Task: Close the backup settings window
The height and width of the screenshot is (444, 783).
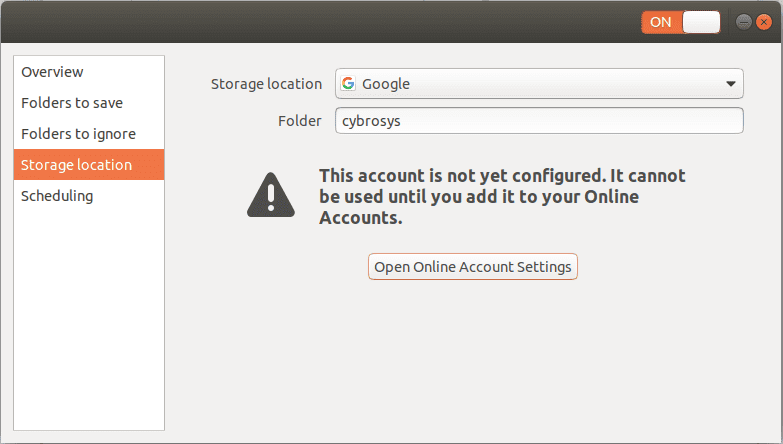Action: (x=763, y=22)
